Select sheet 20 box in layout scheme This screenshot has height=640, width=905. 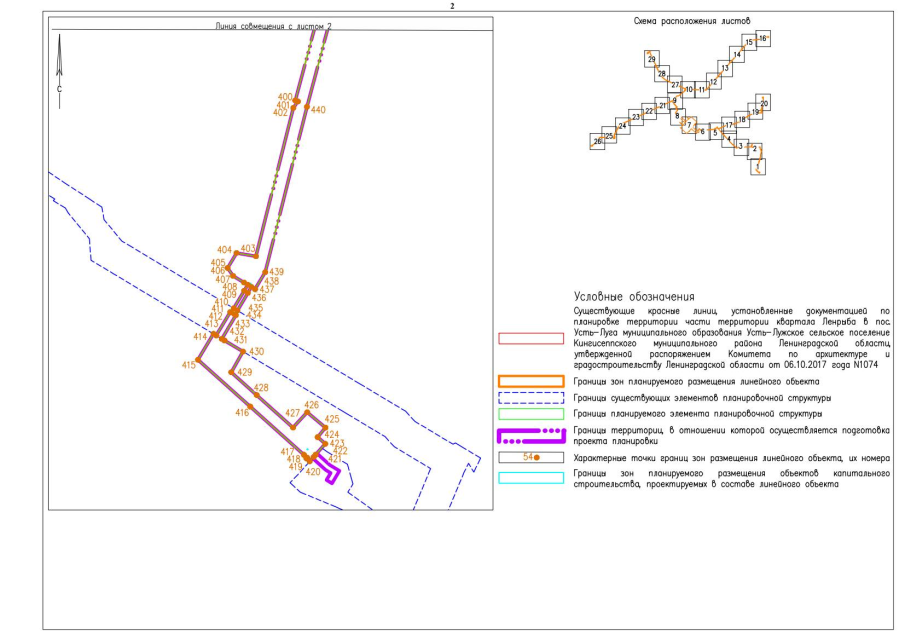click(764, 104)
